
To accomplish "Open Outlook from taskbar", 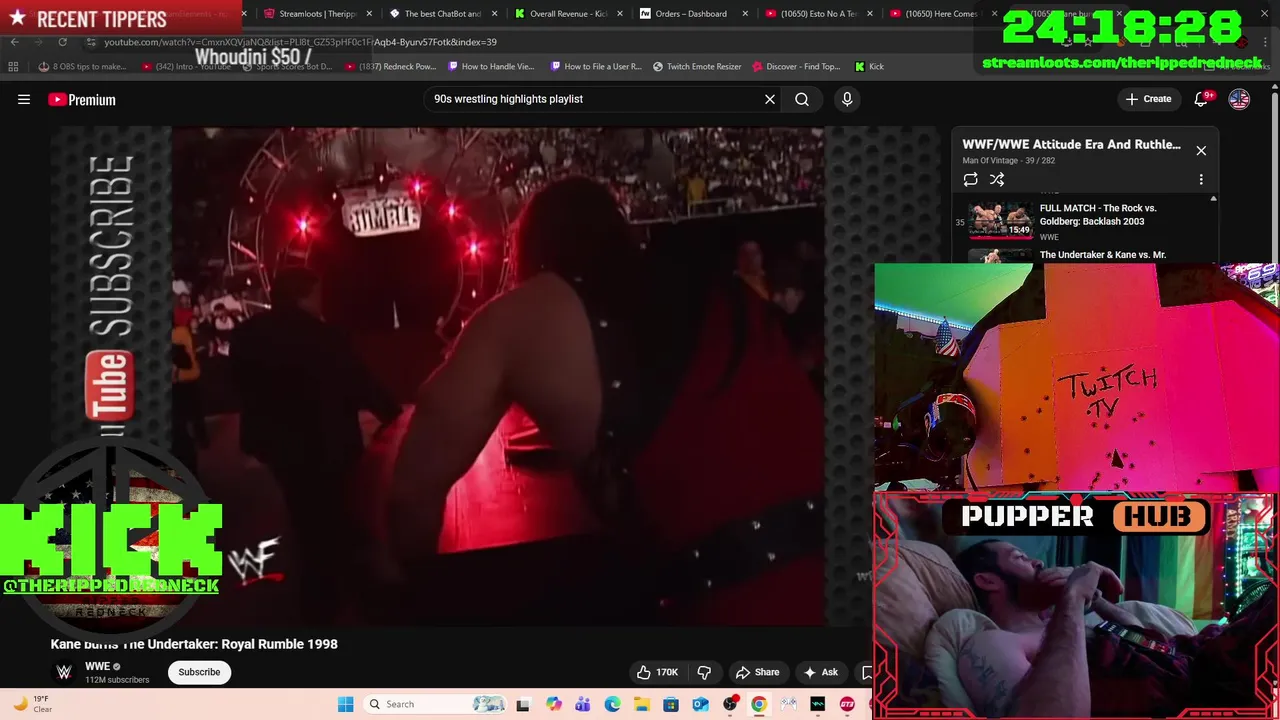I will pos(700,704).
